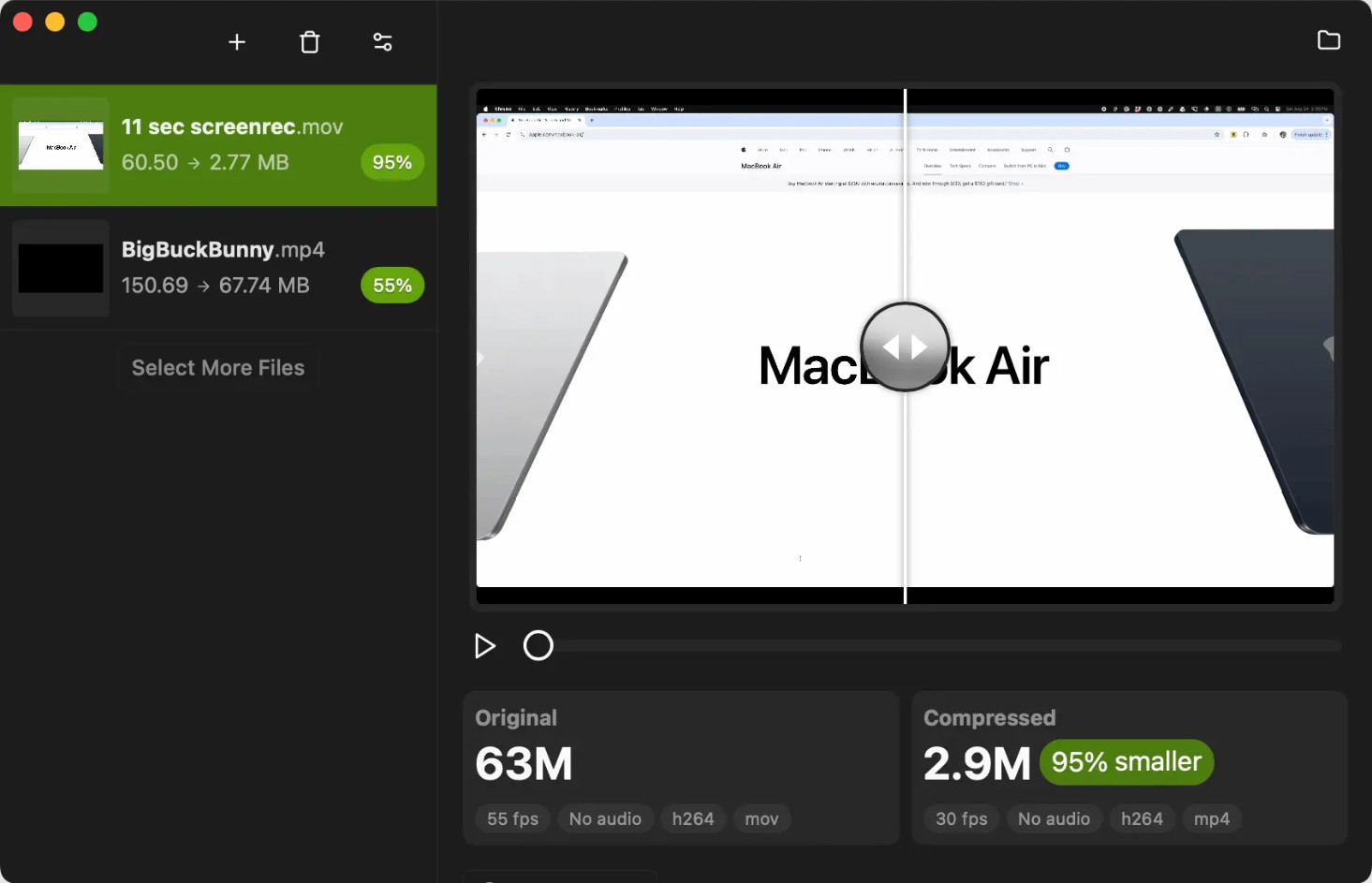Viewport: 1372px width, 883px height.
Task: Click the mov format tag
Action: tap(761, 819)
